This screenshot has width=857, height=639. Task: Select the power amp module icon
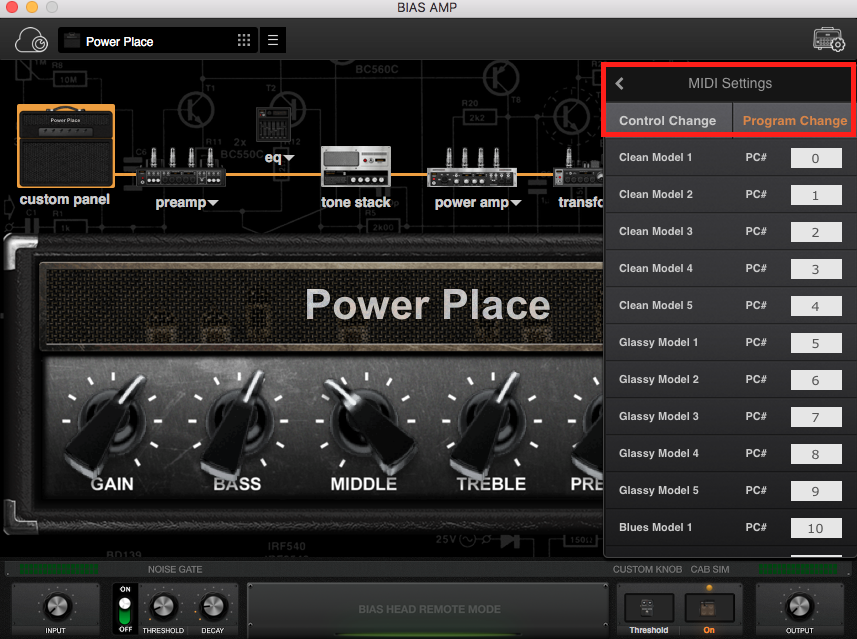pyautogui.click(x=472, y=168)
